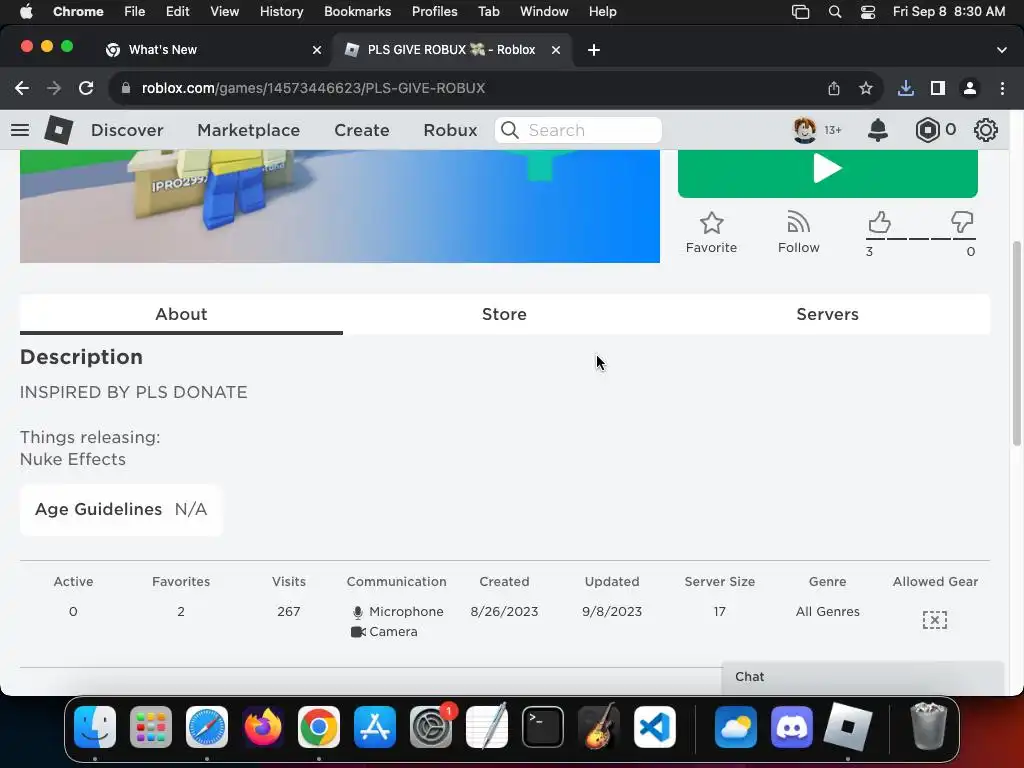Open the Robux page link
1024x768 pixels.
click(450, 130)
